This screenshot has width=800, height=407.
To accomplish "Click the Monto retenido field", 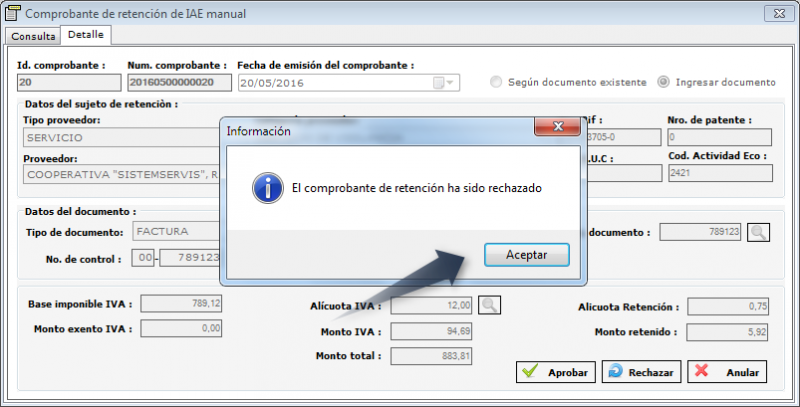I will [x=727, y=332].
